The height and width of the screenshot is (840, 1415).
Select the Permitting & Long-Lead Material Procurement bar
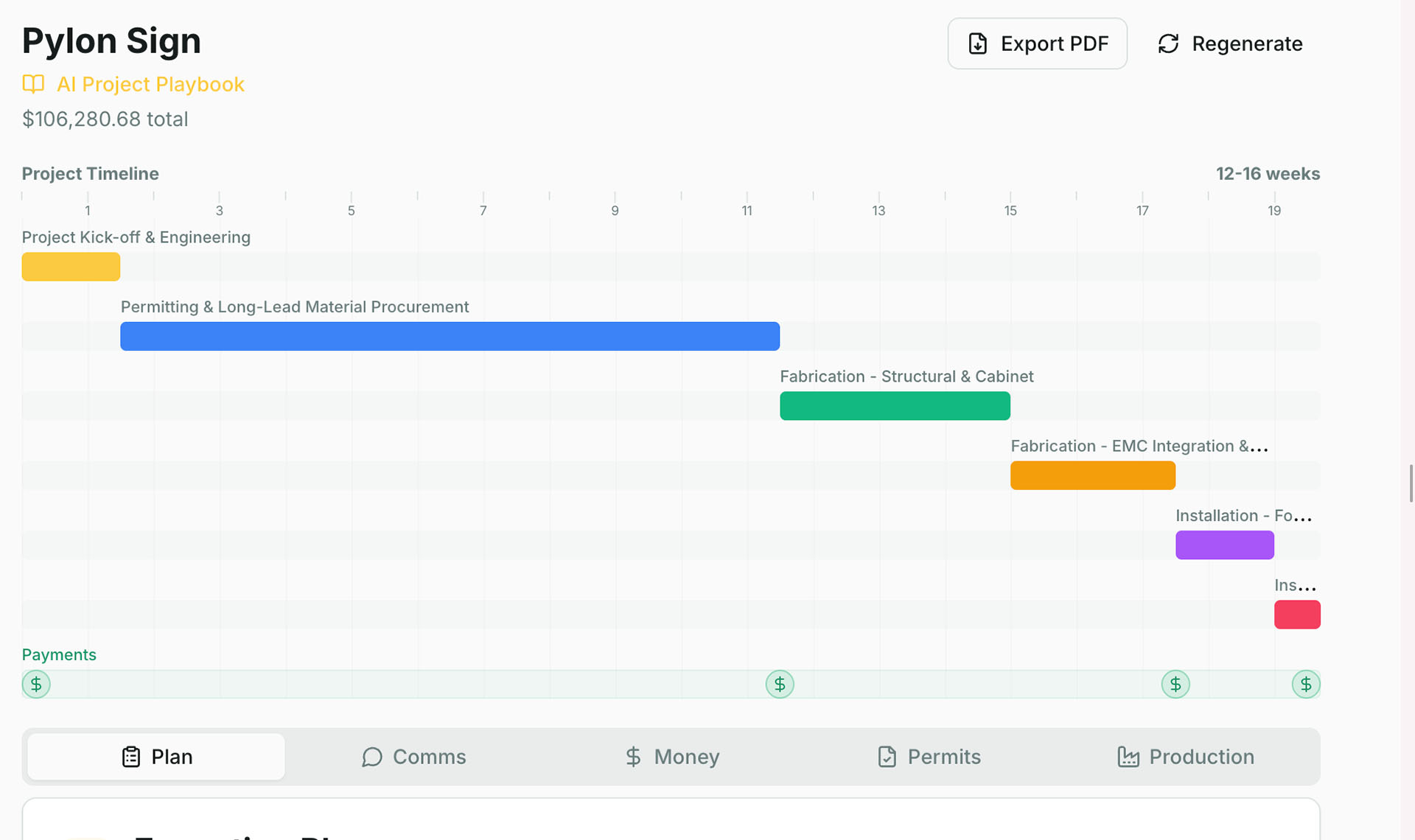click(450, 336)
